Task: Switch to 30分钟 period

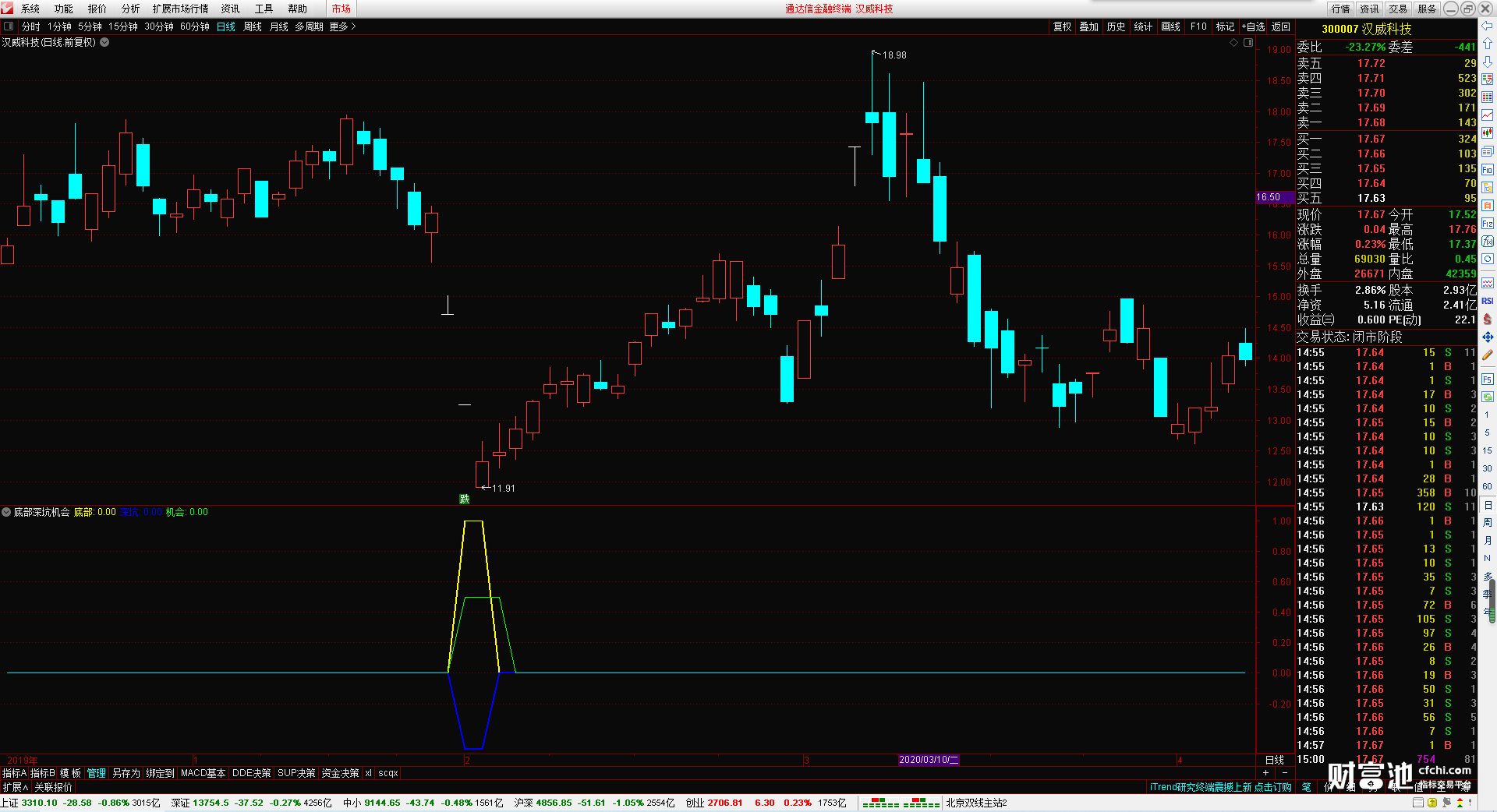Action: 159,26
